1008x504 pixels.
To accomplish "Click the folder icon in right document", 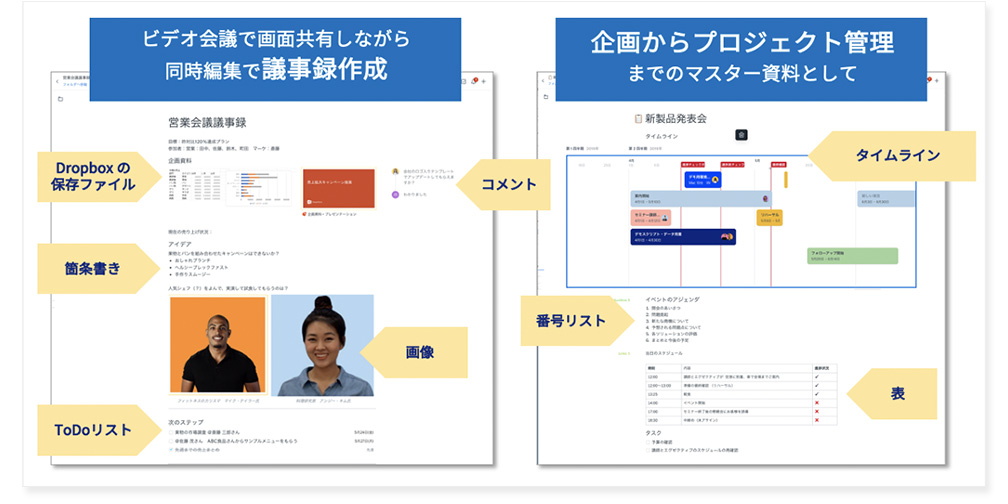I will point(544,98).
